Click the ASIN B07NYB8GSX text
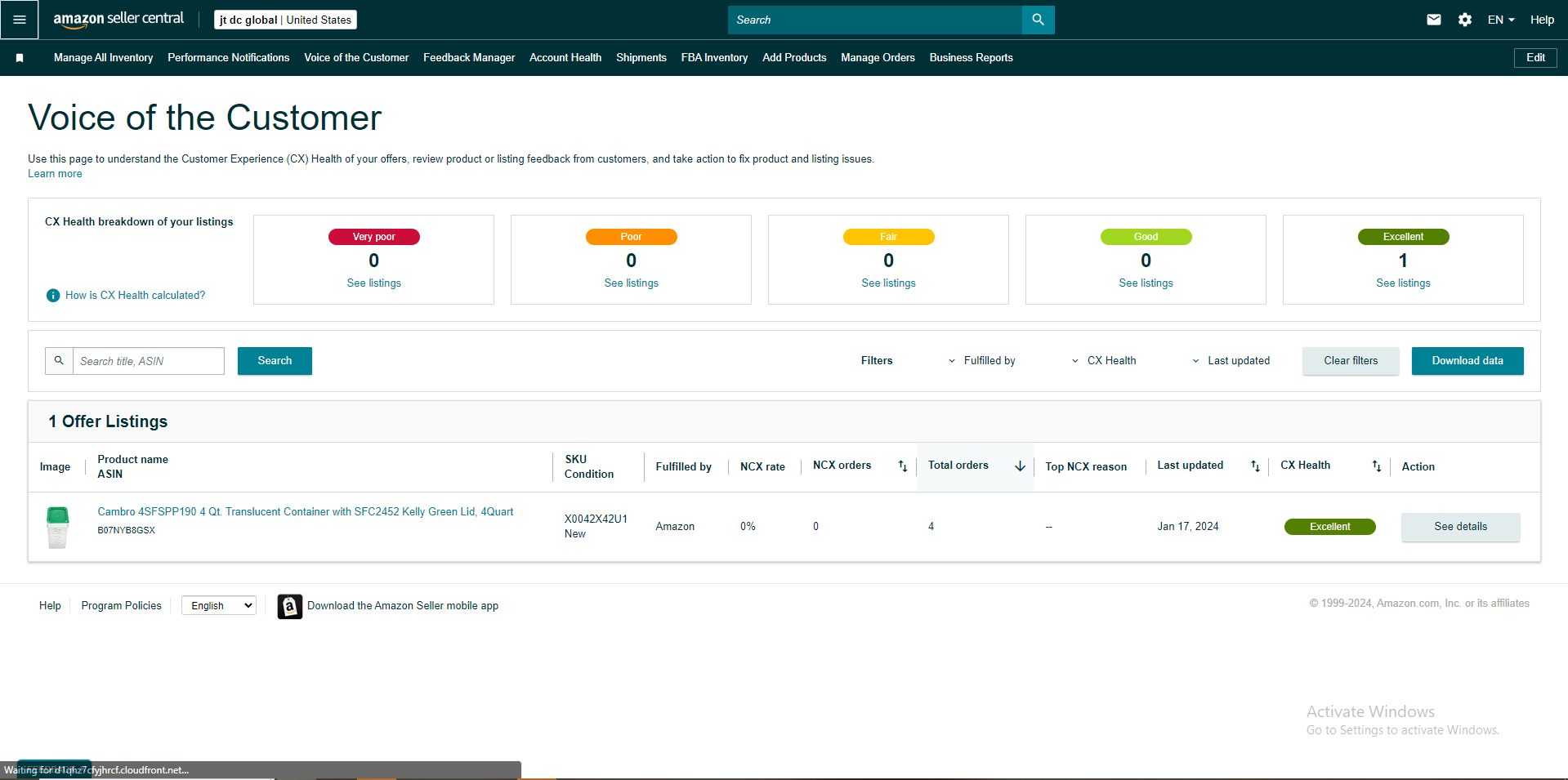The image size is (1568, 780). coord(127,530)
